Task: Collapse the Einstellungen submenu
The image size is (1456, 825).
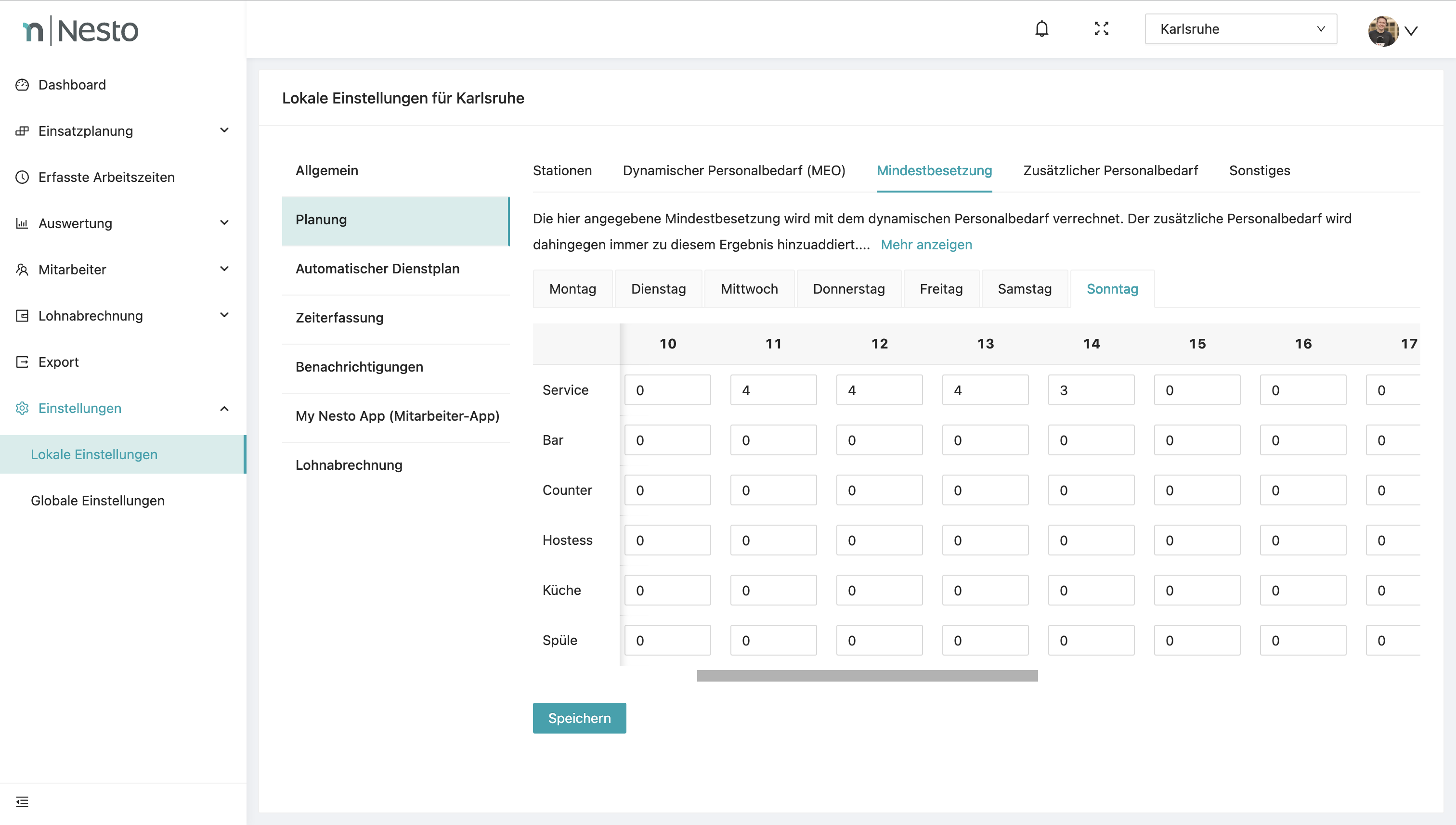Action: pyautogui.click(x=224, y=409)
